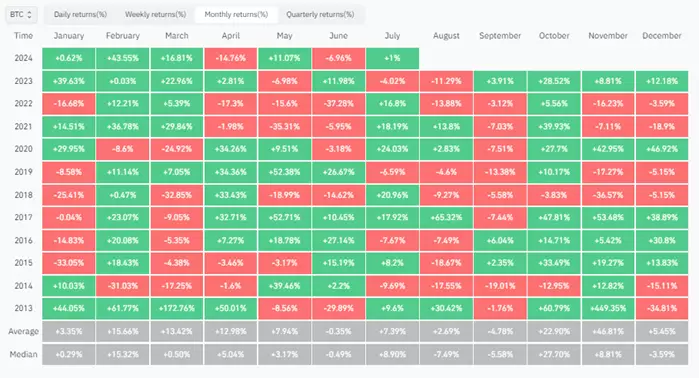
Task: Click July 2024 cell showing +1%
Action: coord(392,58)
